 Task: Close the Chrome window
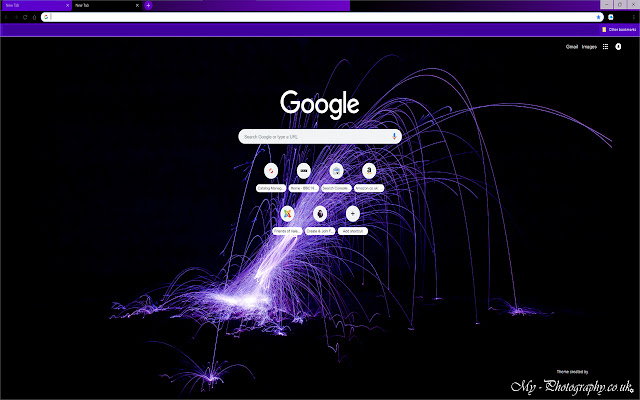coord(633,4)
